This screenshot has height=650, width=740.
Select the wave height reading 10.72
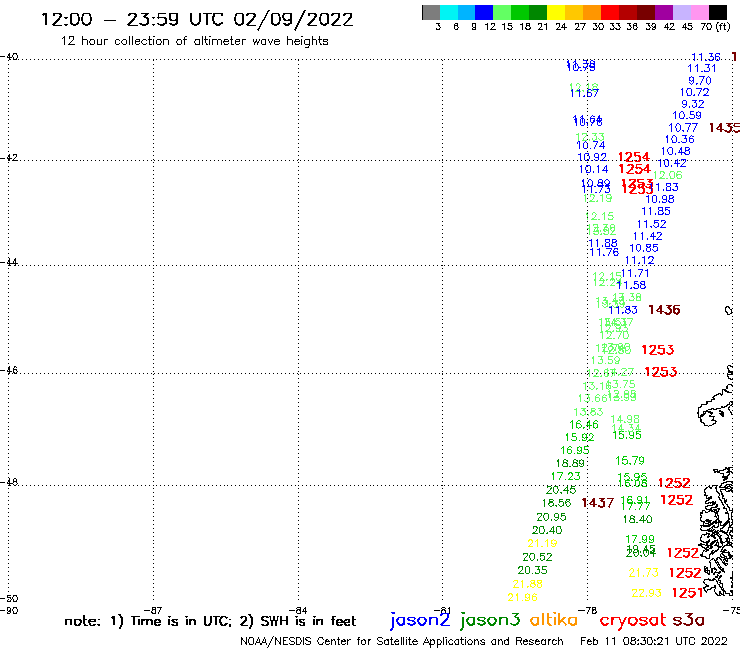[x=694, y=93]
